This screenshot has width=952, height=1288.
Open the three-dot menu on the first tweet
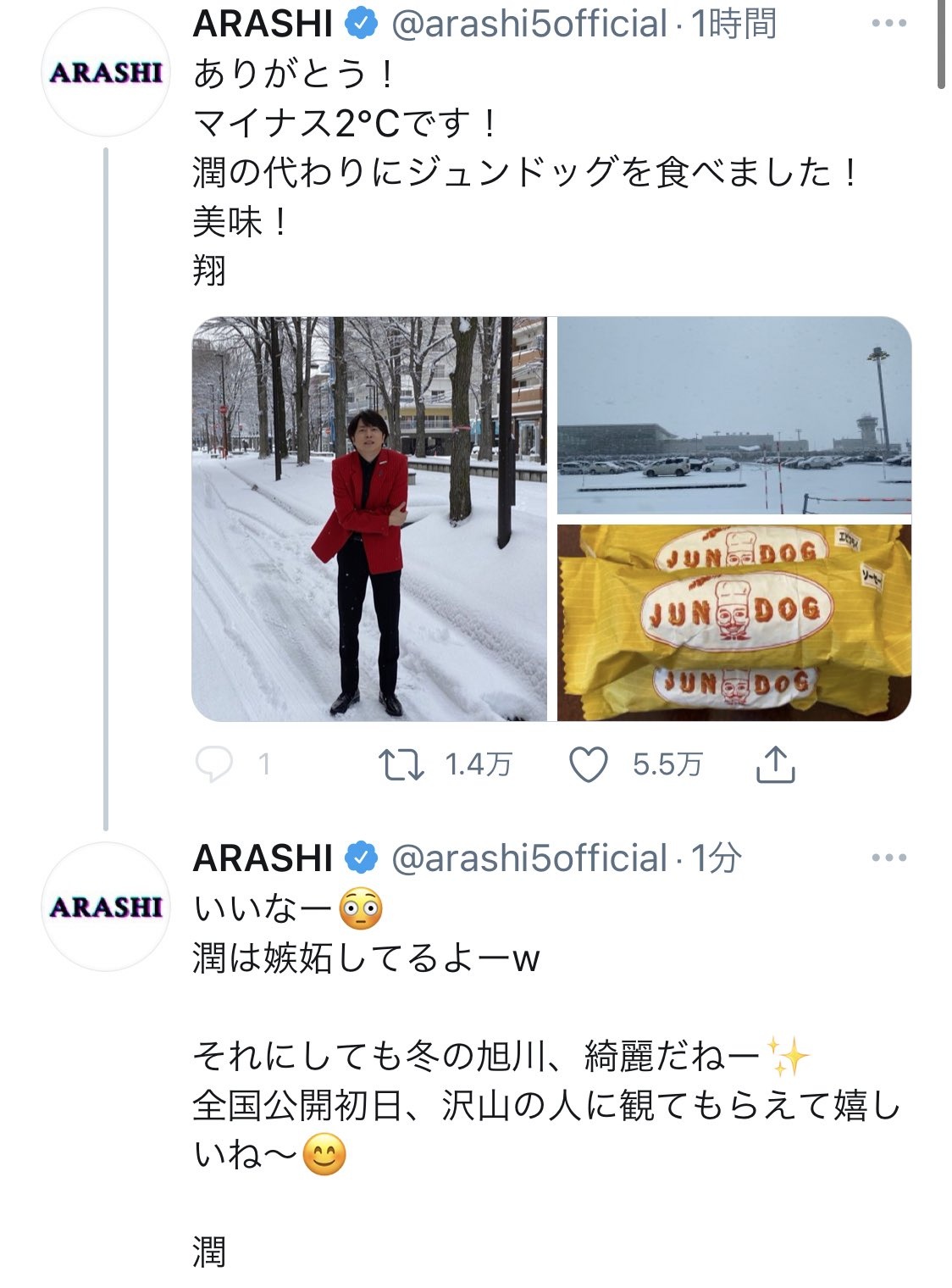[889, 24]
